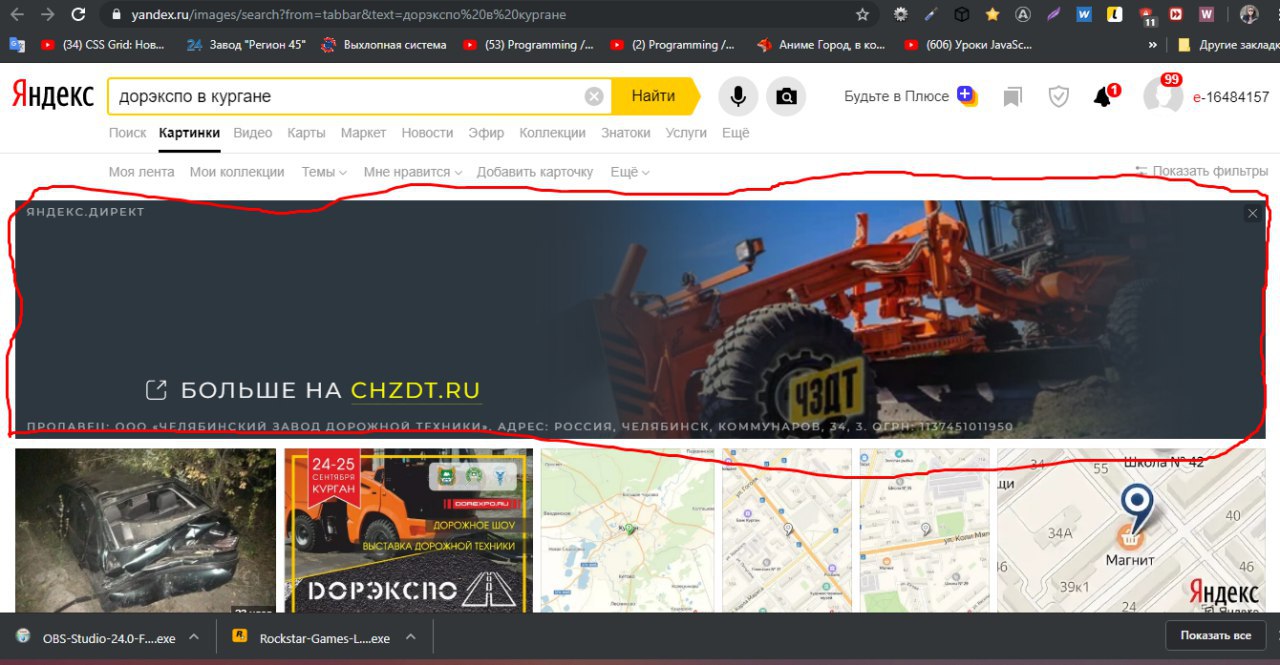Open the circled A extension icon
The width and height of the screenshot is (1280, 665).
tap(1023, 15)
